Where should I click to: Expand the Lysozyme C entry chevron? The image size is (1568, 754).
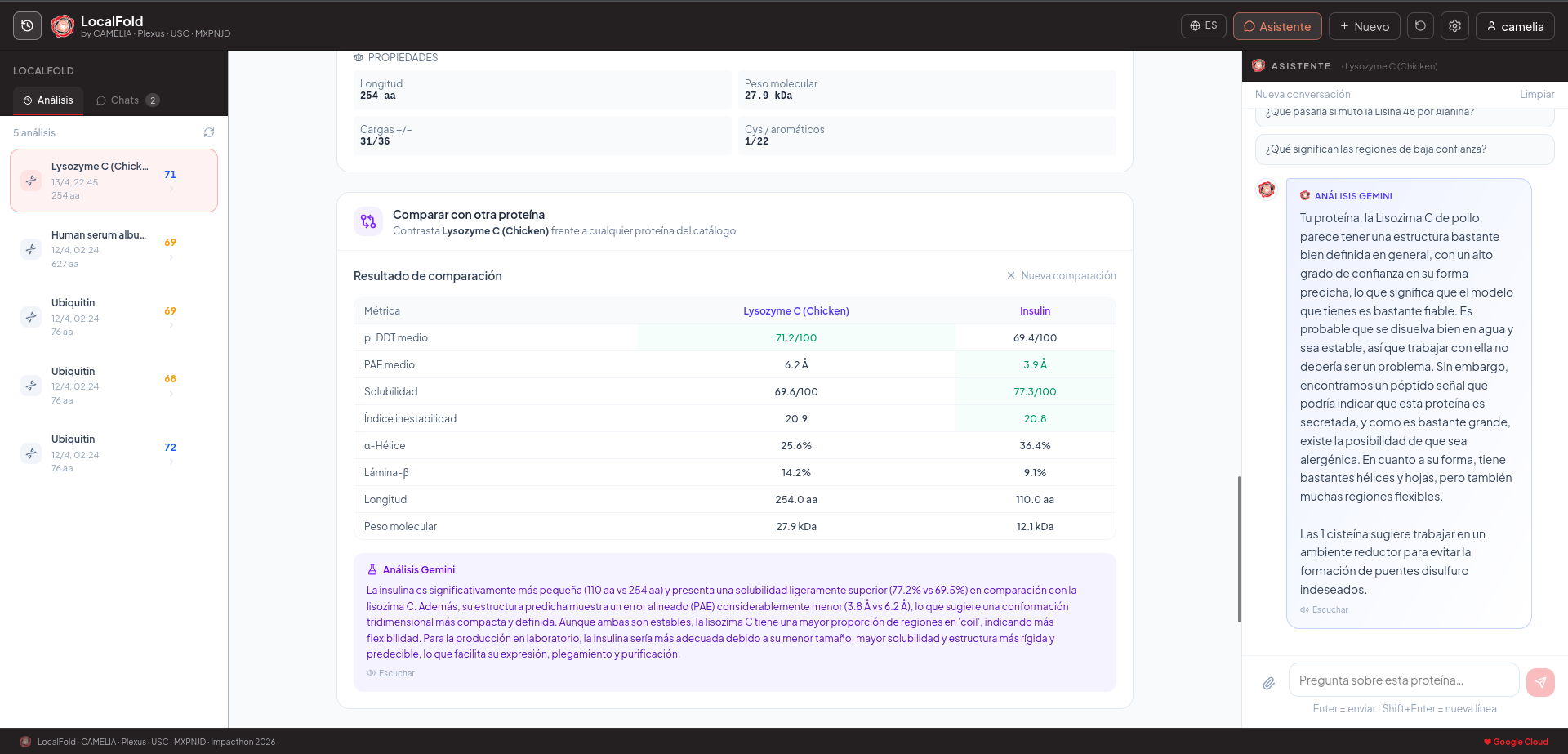[171, 189]
